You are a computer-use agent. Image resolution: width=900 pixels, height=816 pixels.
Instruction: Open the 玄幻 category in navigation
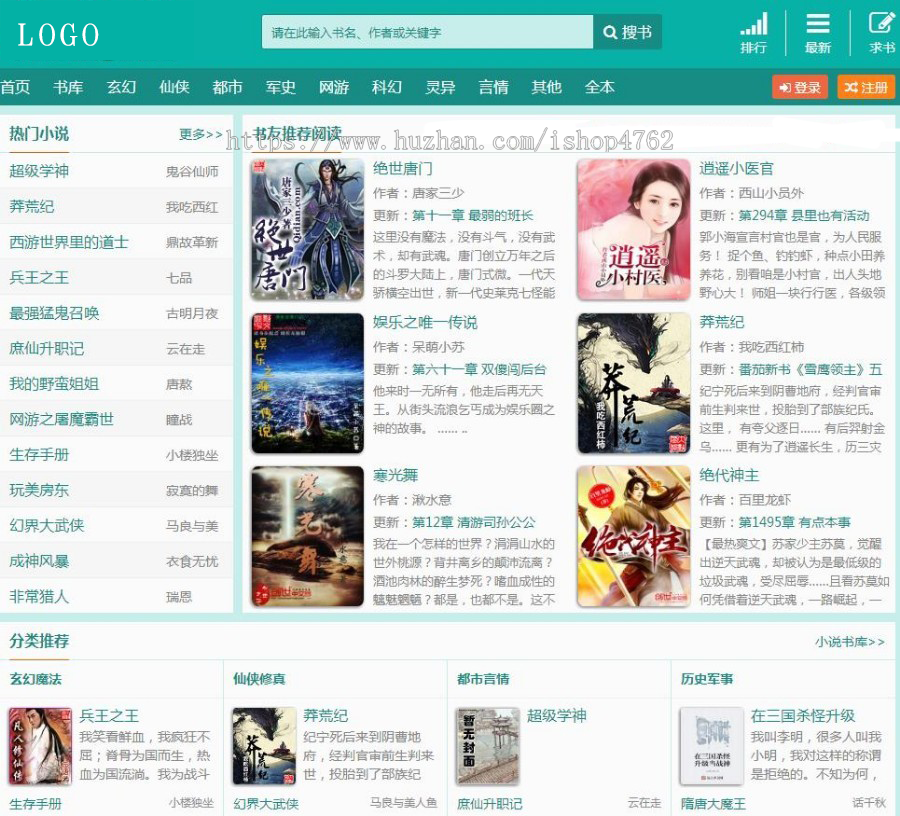121,87
